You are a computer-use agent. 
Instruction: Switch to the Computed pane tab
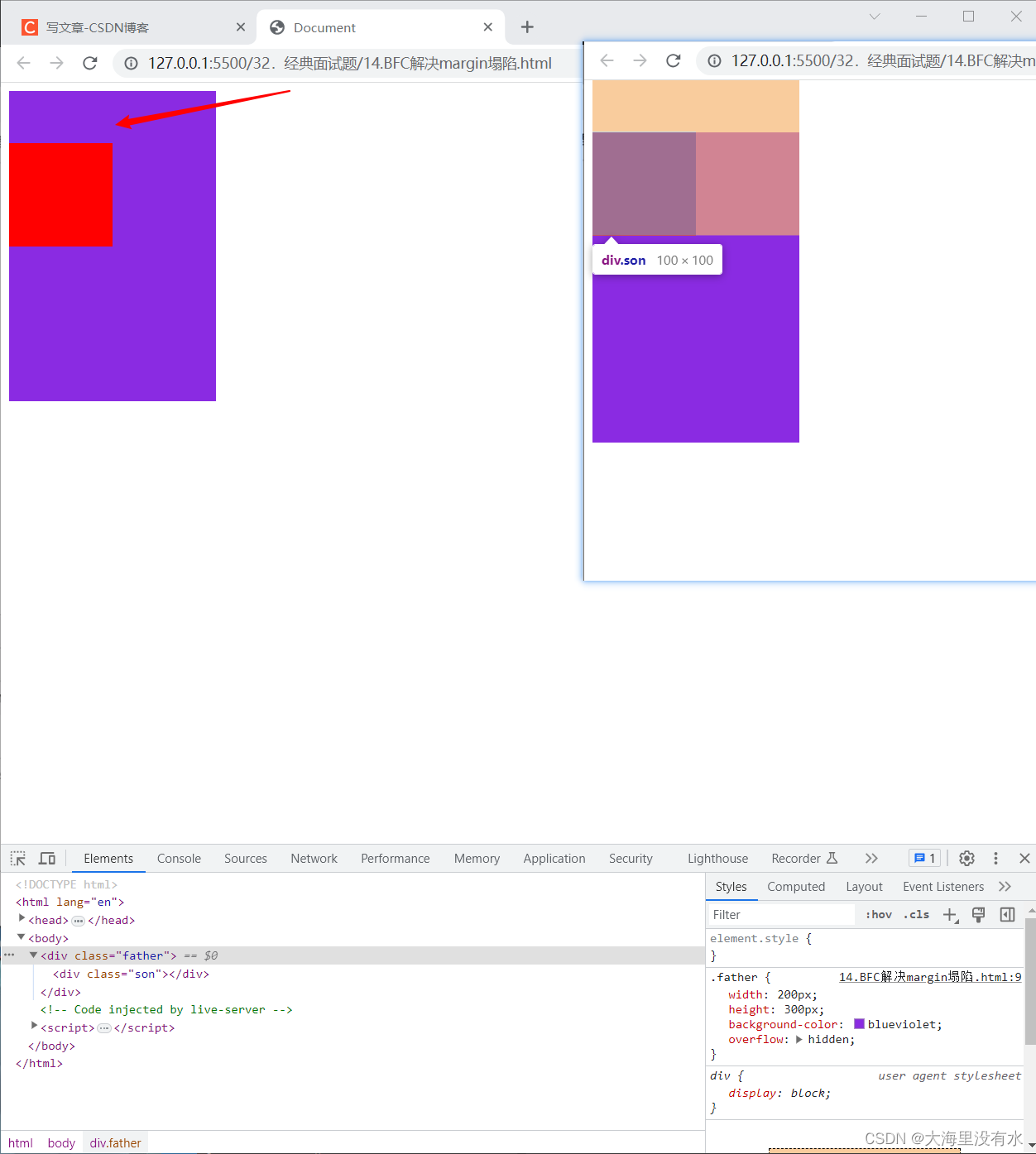[796, 887]
